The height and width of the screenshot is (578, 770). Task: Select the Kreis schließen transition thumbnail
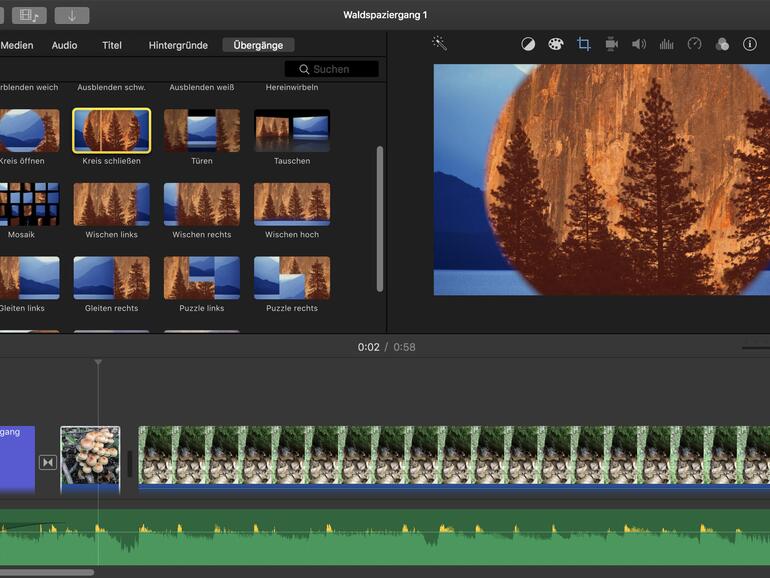tap(111, 131)
